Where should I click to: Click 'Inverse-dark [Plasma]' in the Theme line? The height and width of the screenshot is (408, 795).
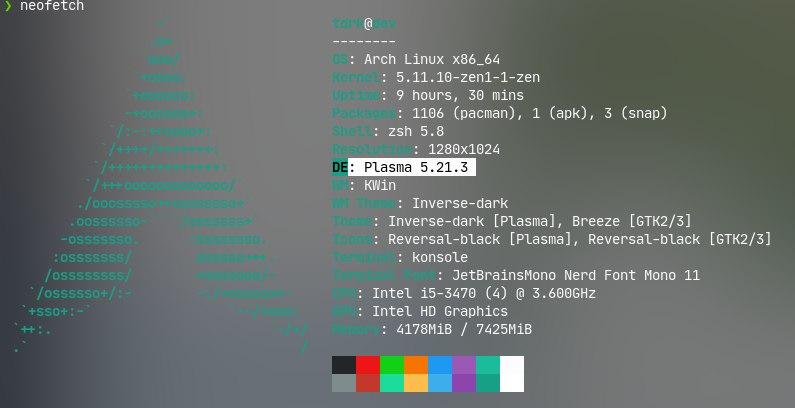pos(472,221)
